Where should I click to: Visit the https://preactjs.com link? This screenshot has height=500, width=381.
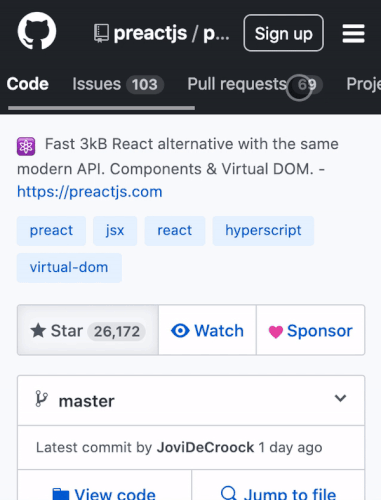(x=90, y=192)
